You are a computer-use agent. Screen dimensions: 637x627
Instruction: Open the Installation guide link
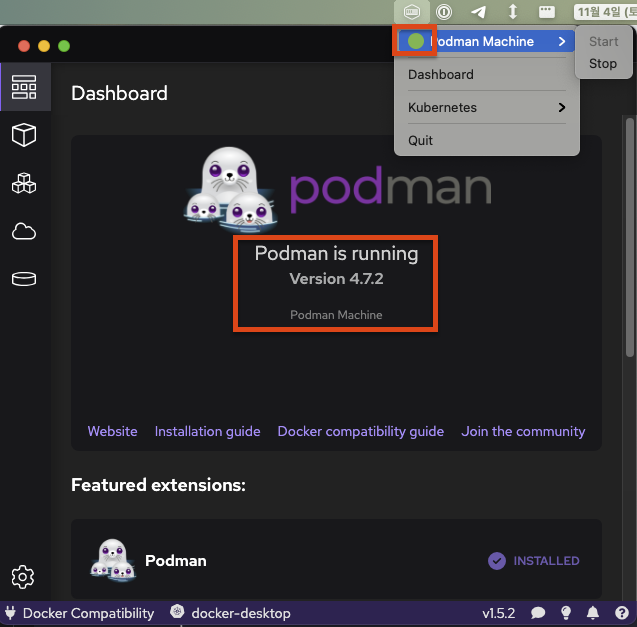point(207,431)
